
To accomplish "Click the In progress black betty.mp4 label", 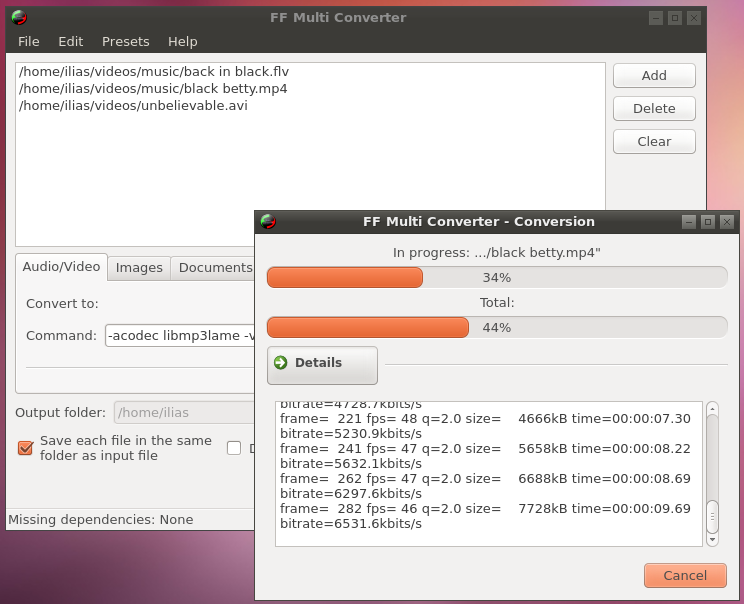I will tap(497, 252).
